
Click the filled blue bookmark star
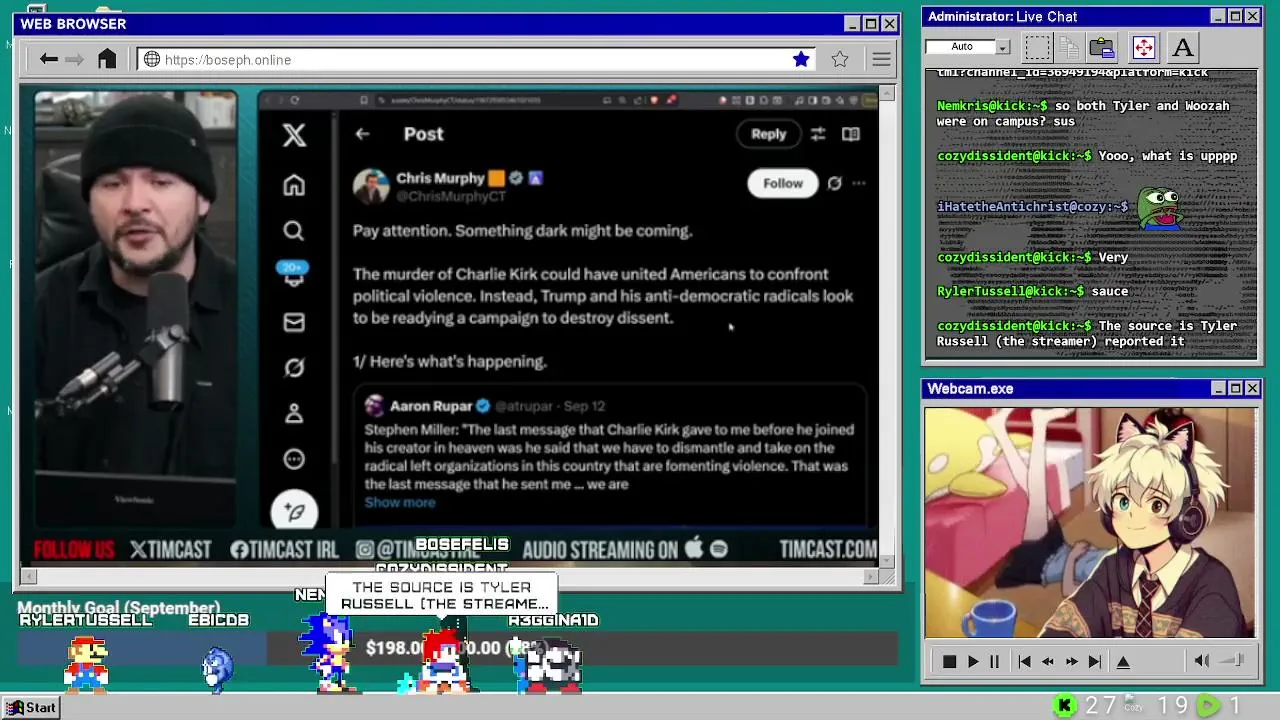pyautogui.click(x=801, y=60)
